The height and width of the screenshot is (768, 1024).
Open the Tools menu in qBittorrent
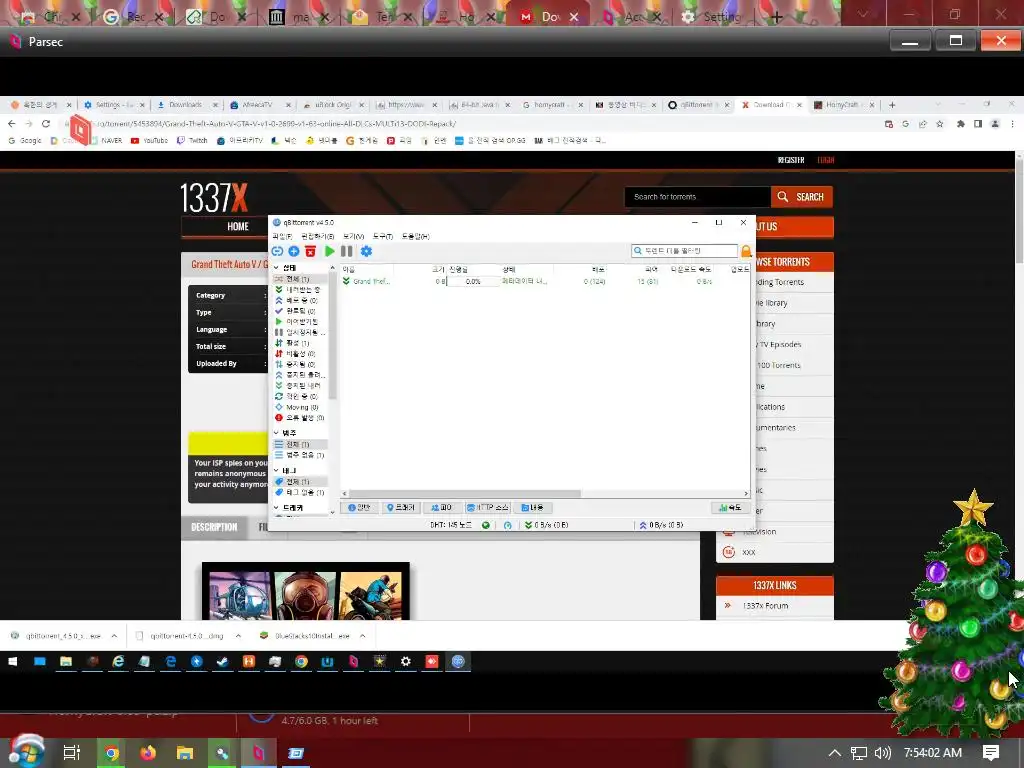tap(383, 236)
